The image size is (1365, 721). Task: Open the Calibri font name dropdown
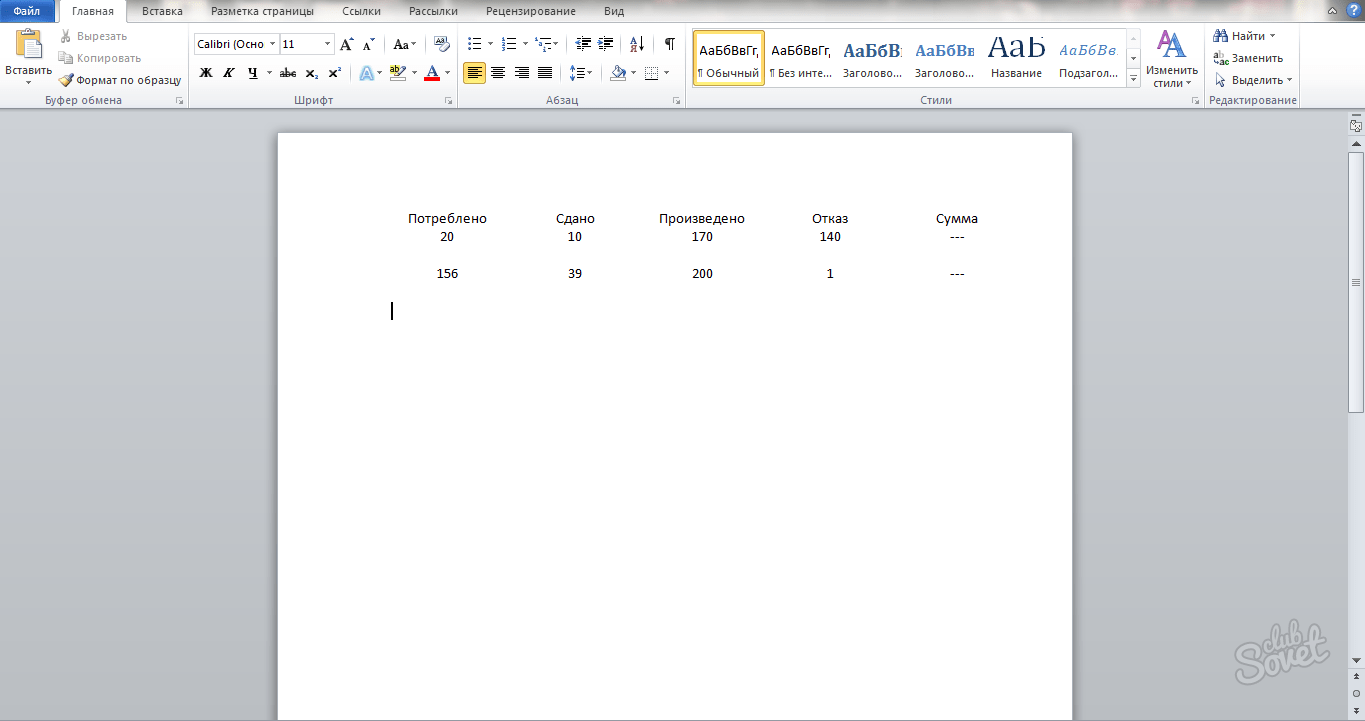pos(273,44)
